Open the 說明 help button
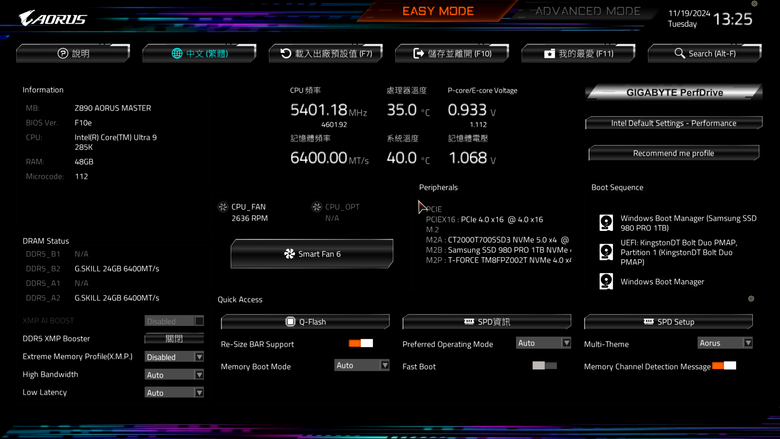Screen dimensions: 780x439 pos(73,53)
